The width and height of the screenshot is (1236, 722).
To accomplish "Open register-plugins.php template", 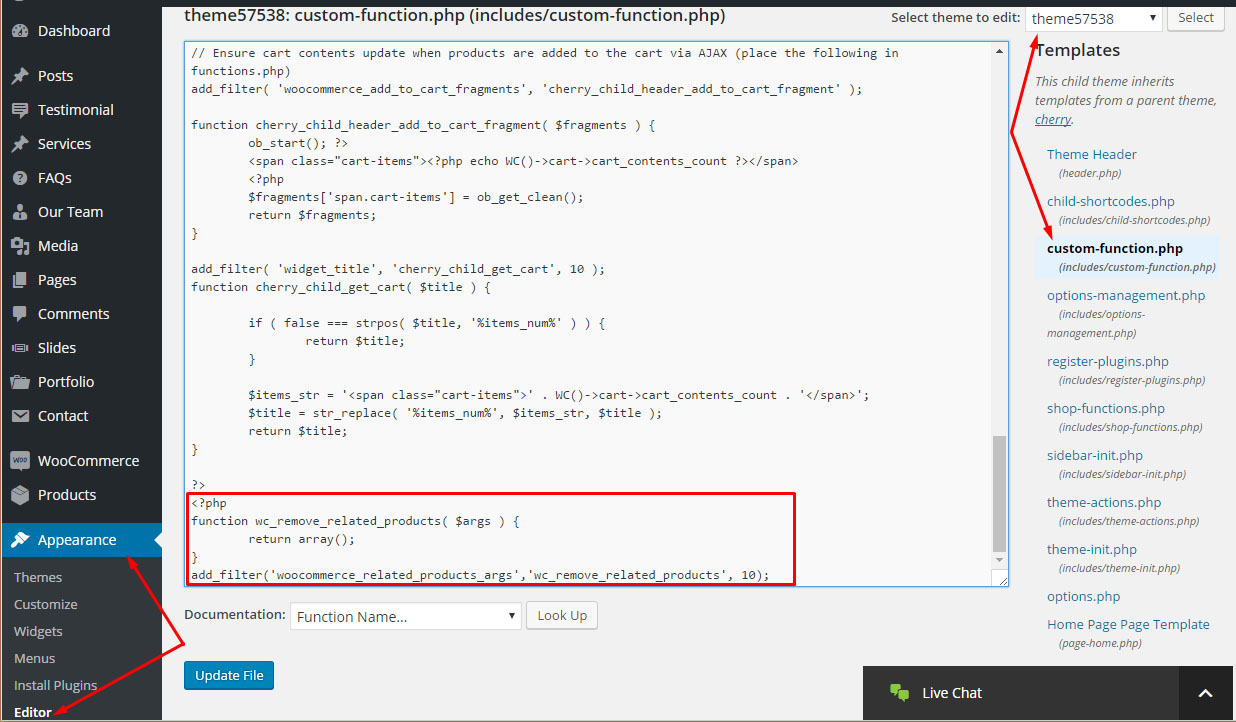I will pyautogui.click(x=1108, y=361).
